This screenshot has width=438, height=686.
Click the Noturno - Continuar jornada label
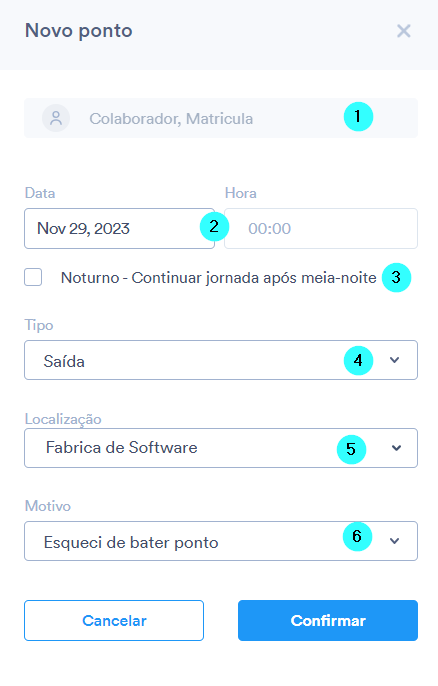(x=218, y=278)
